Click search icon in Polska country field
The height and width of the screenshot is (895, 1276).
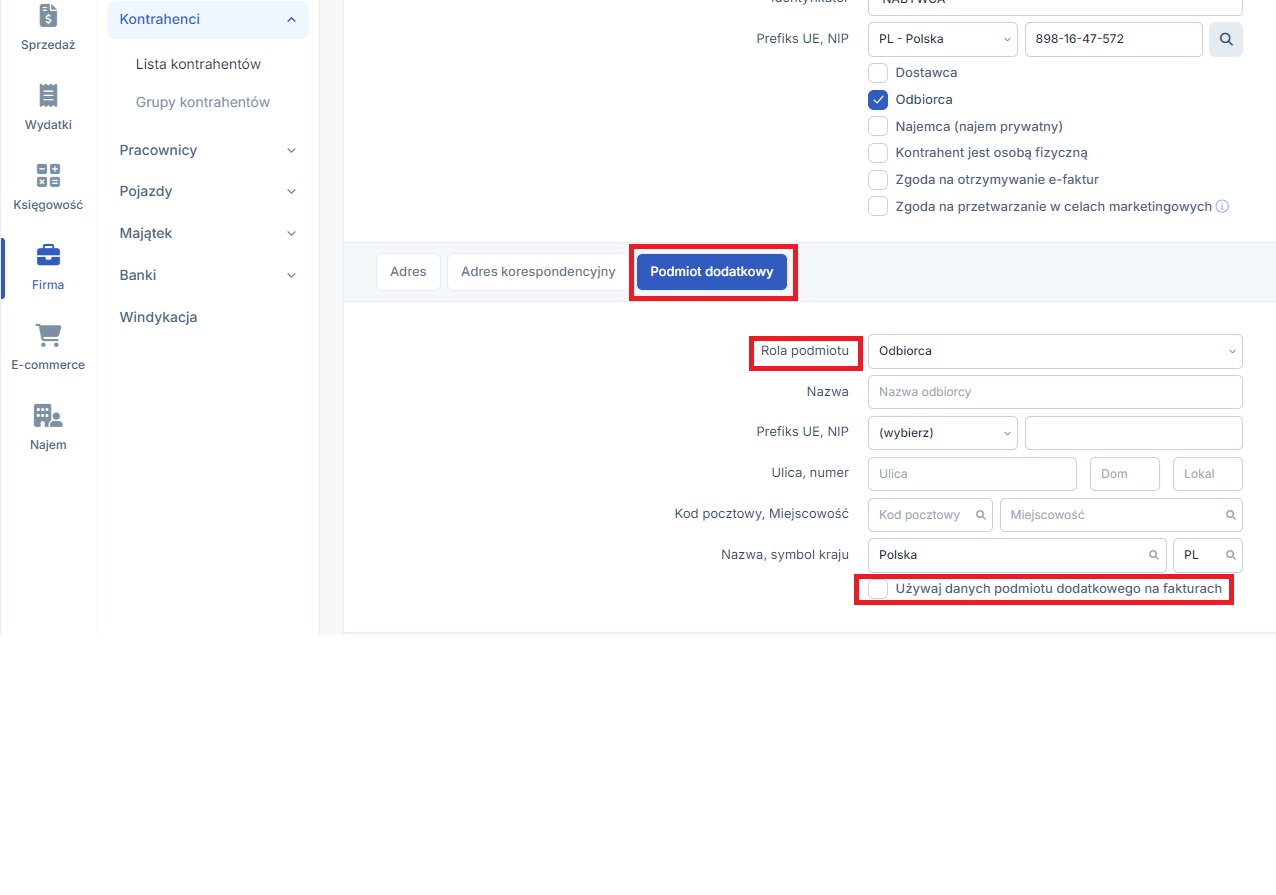coord(1155,555)
